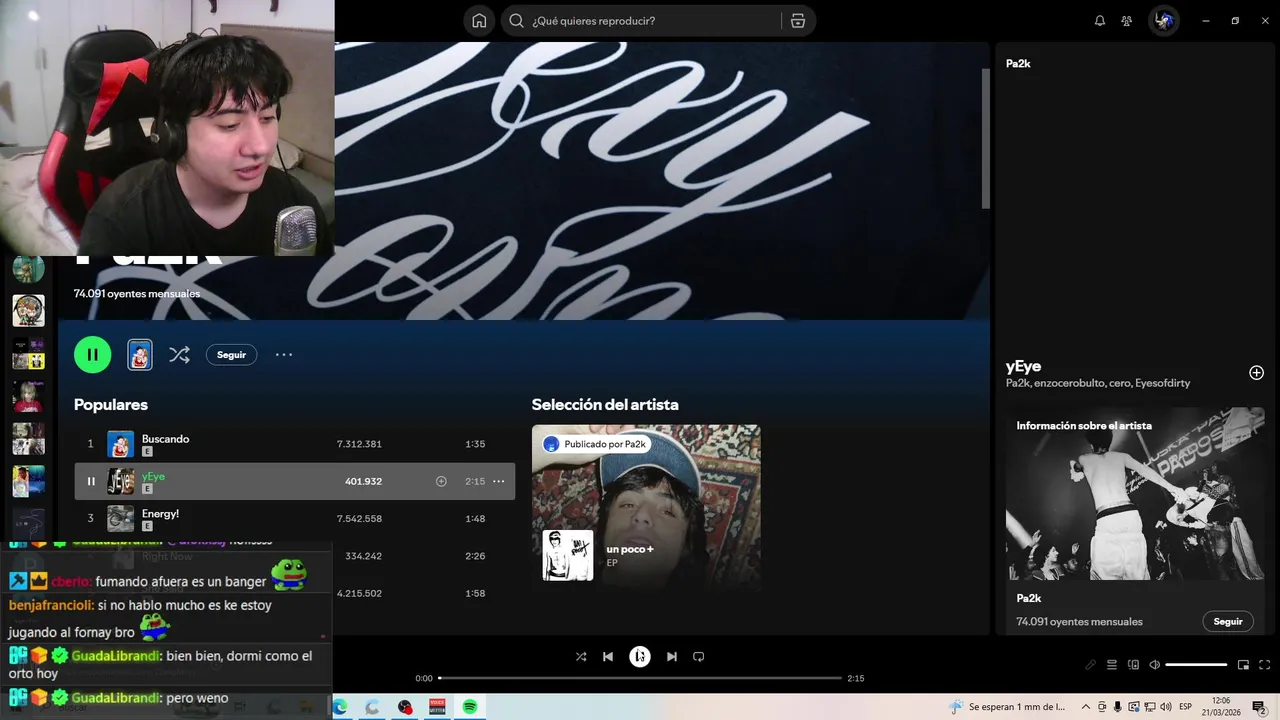Open the clock showing 12:06

[x=1221, y=707]
